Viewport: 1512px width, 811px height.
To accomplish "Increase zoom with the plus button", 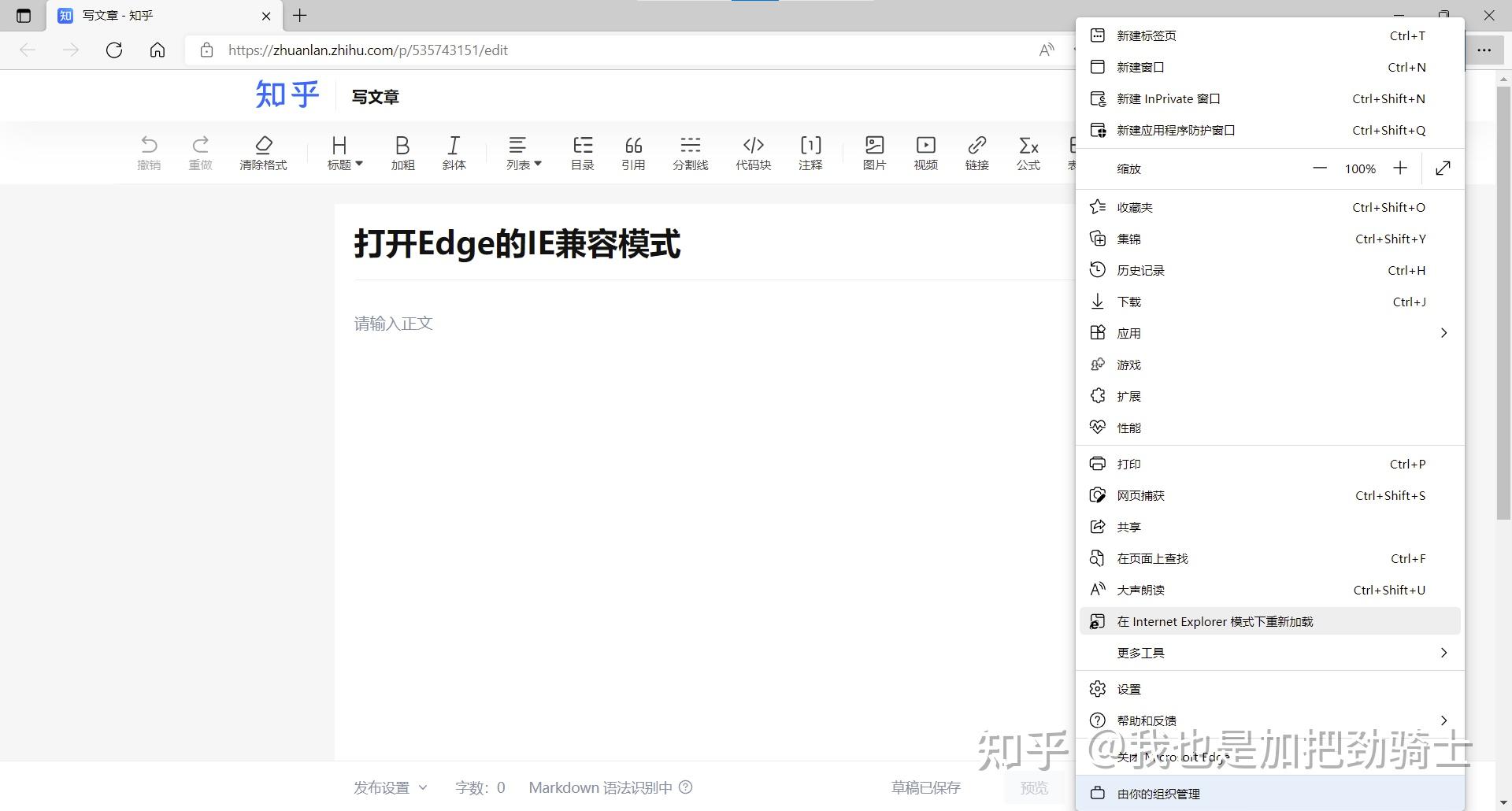I will tap(1400, 168).
